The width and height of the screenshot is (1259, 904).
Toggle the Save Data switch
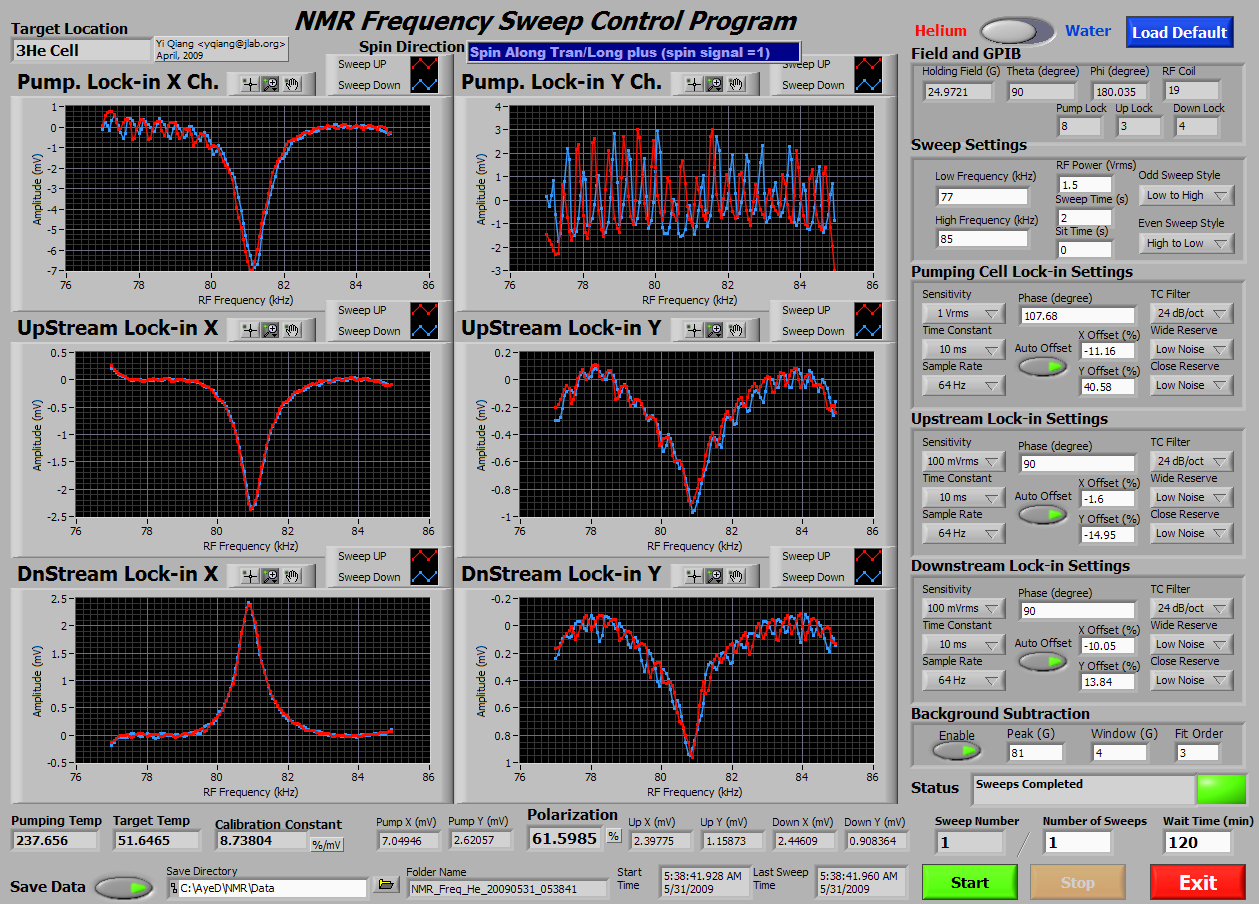[125, 887]
